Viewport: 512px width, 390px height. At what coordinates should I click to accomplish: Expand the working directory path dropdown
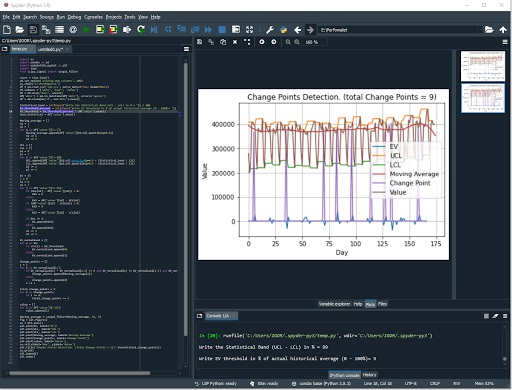(480, 30)
